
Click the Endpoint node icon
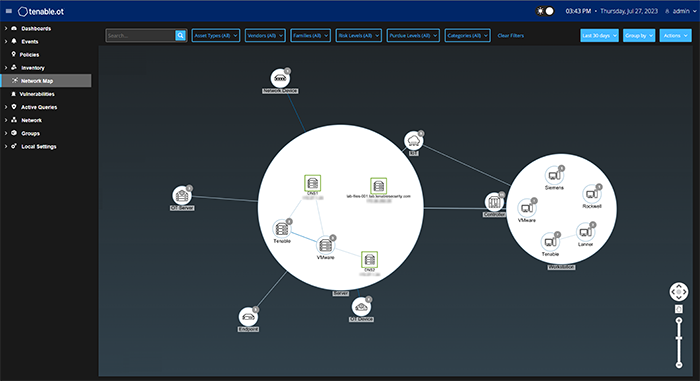pos(248,317)
